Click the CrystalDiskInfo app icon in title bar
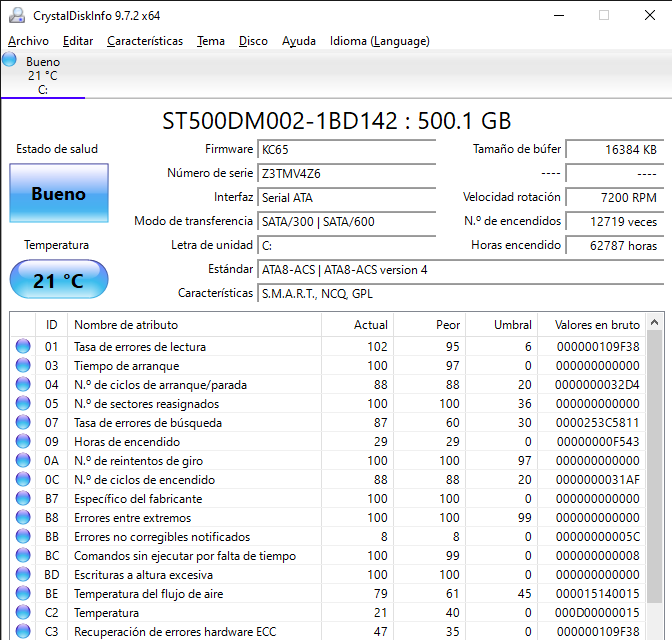This screenshot has height=640, width=672. click(16, 15)
